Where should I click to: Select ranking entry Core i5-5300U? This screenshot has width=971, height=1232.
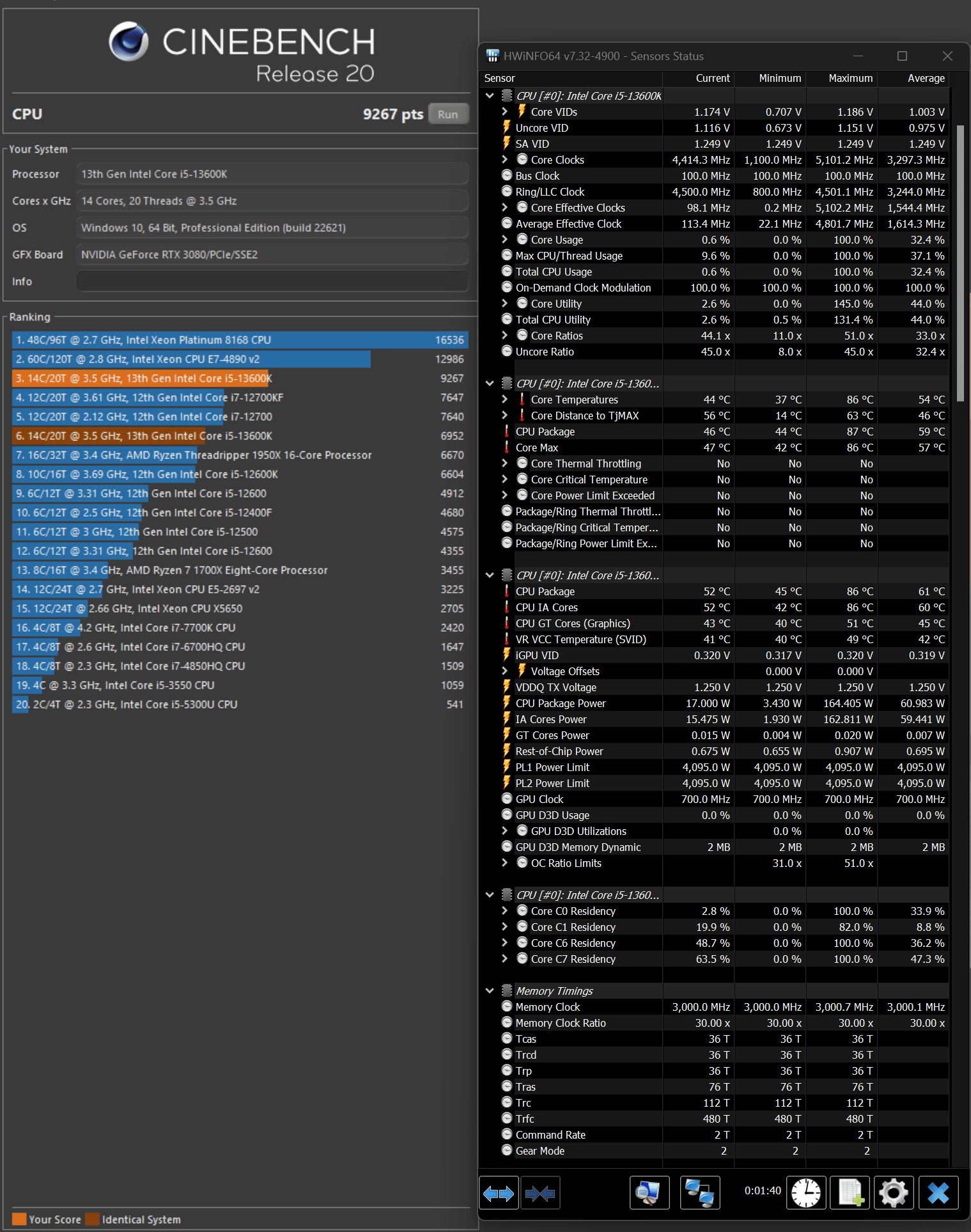240,705
